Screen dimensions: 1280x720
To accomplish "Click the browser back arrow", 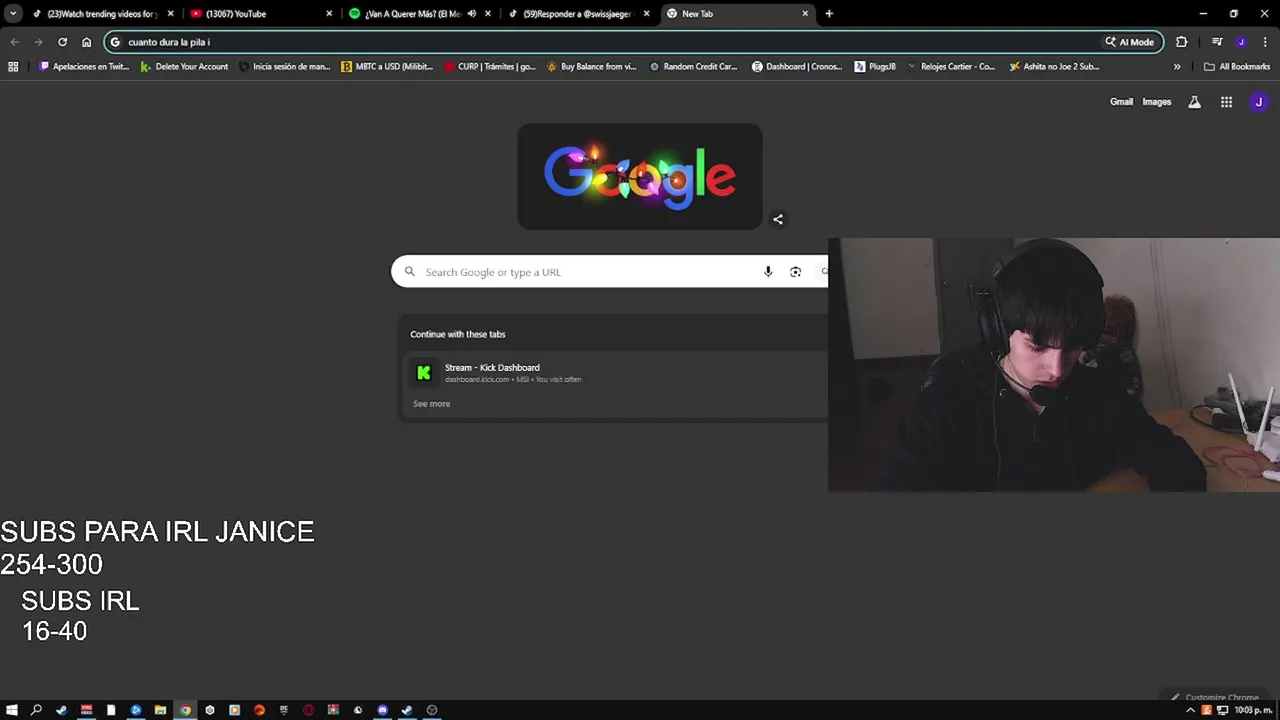I will pos(14,42).
